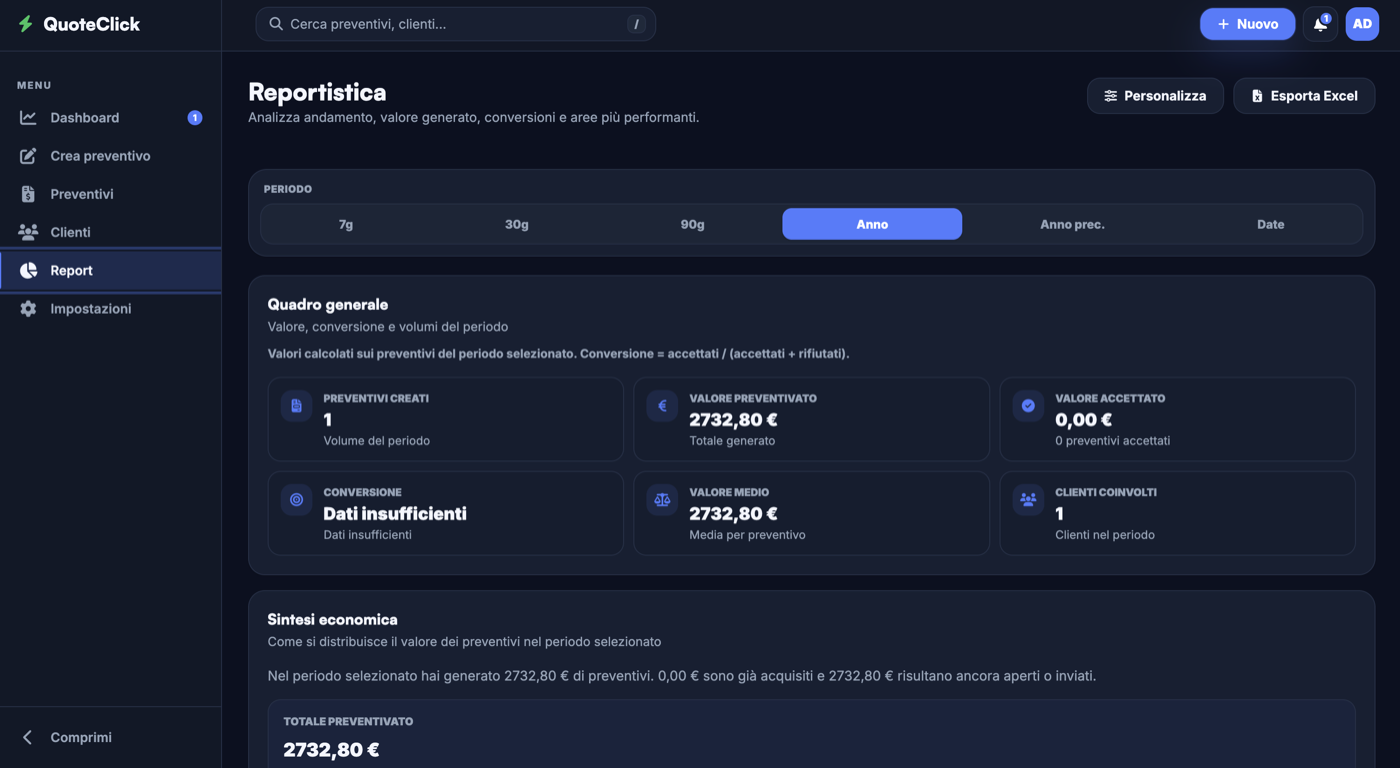1400x768 pixels.
Task: Click the Report pie chart icon
Action: coord(28,270)
